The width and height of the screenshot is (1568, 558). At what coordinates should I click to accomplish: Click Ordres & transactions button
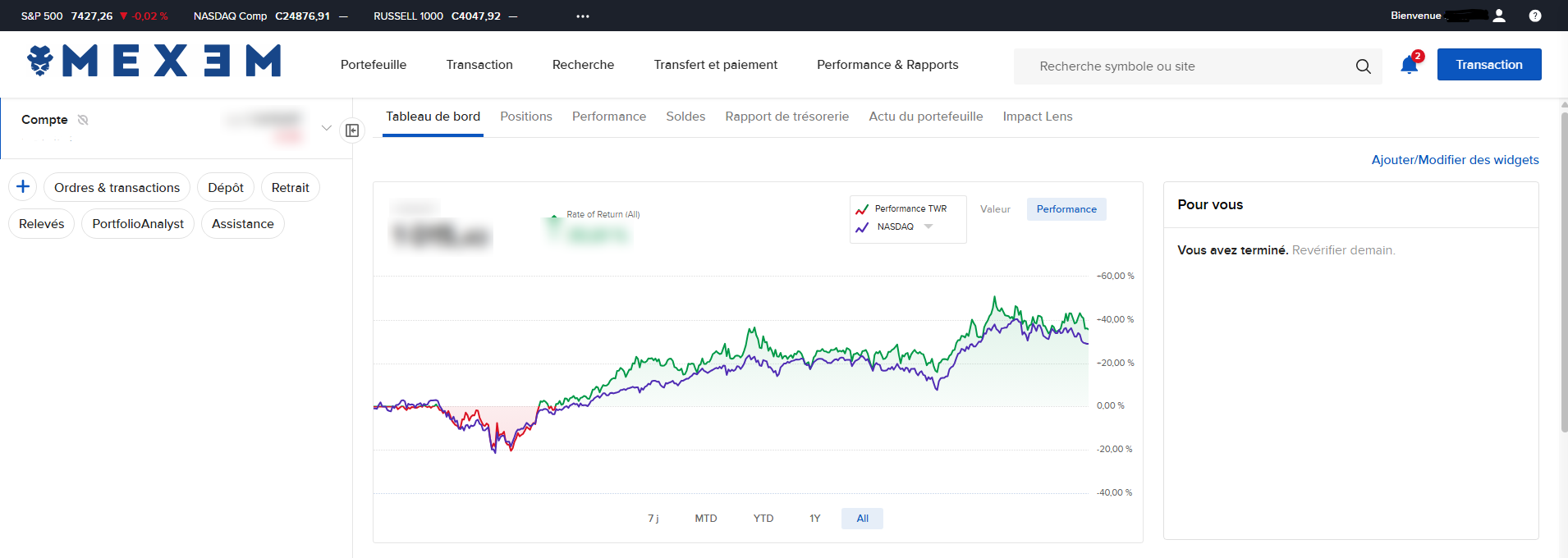tap(117, 188)
